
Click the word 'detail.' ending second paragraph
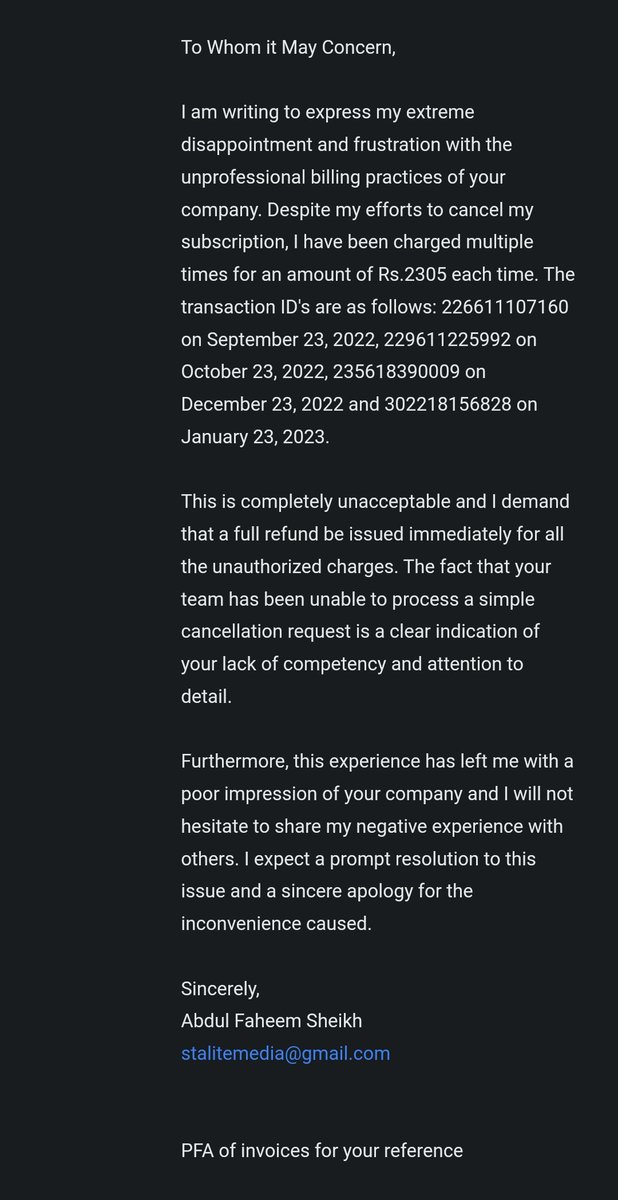(x=206, y=696)
